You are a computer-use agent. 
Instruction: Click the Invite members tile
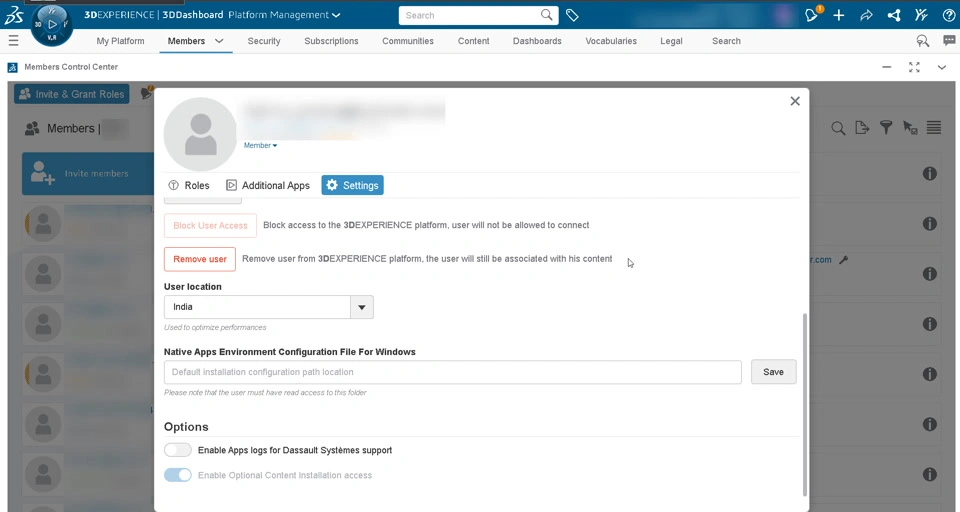[x=88, y=173]
